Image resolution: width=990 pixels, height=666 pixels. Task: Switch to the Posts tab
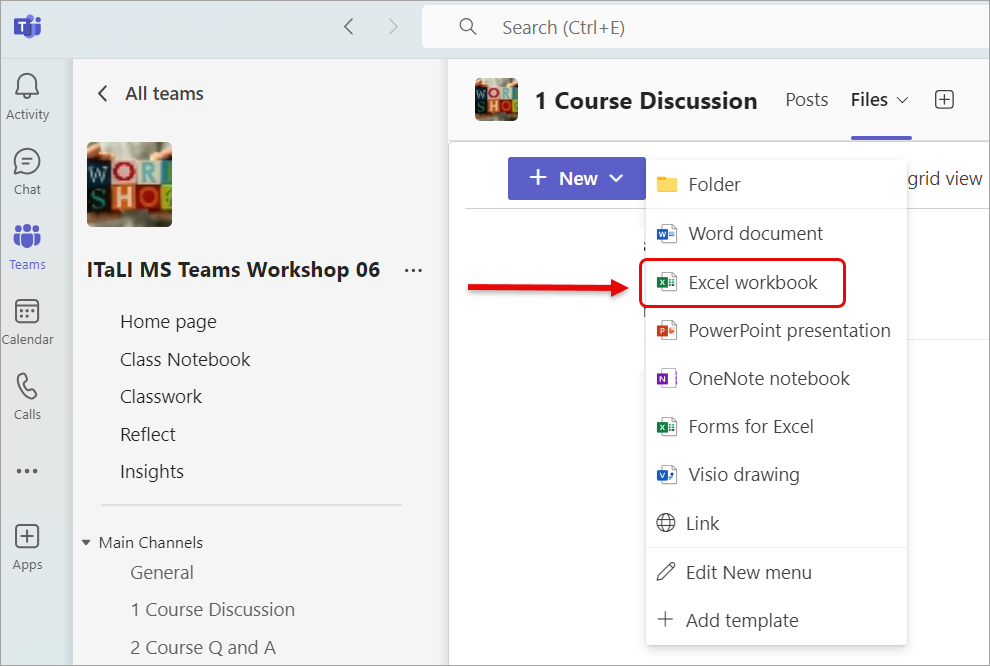pos(806,99)
